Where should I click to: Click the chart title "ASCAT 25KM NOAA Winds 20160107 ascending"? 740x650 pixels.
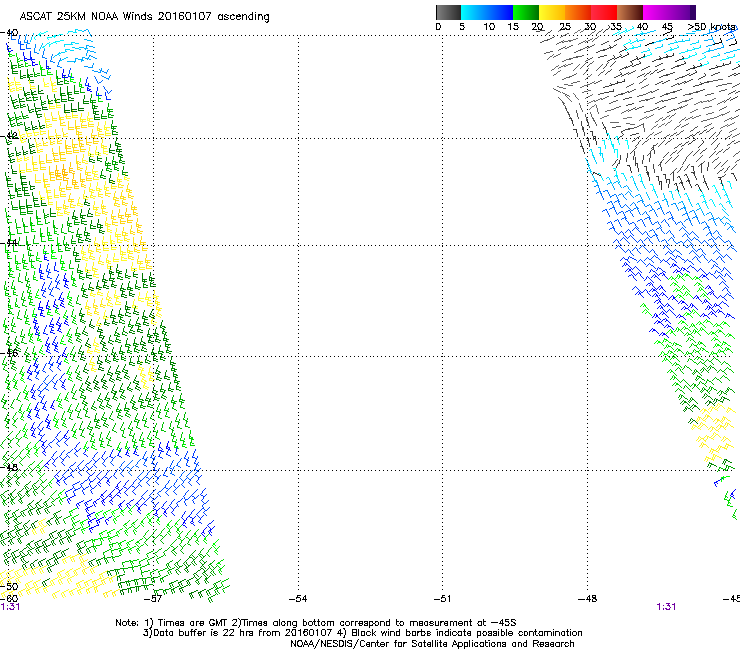pos(144,17)
